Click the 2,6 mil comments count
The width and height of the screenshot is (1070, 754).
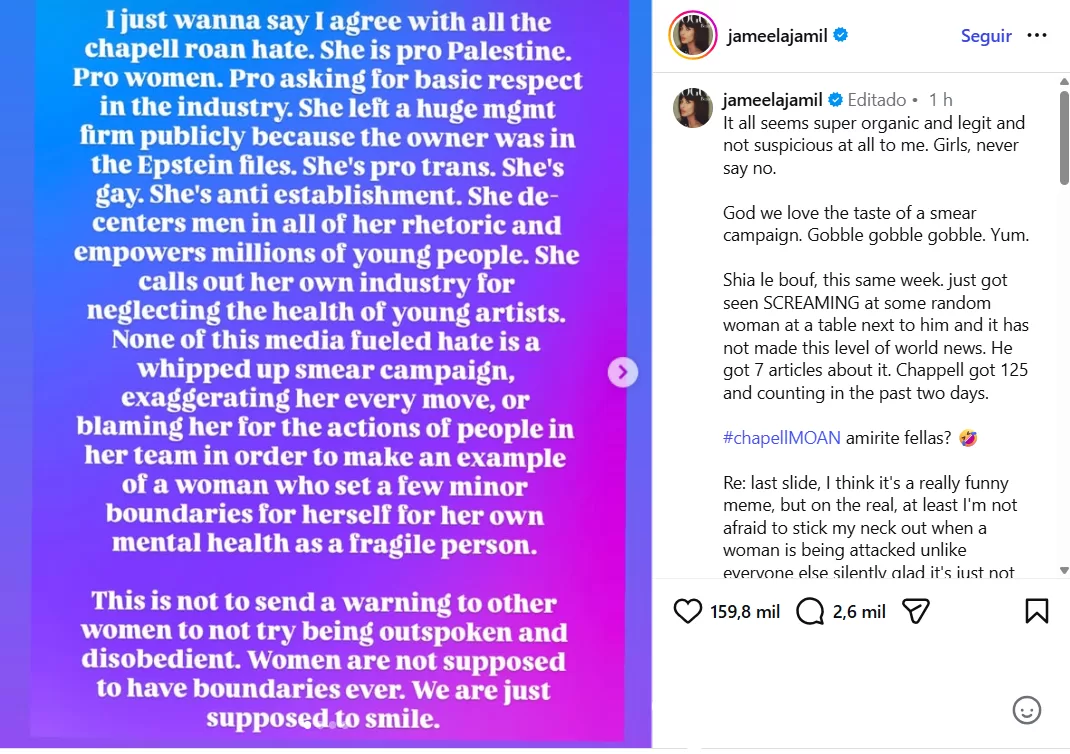pyautogui.click(x=859, y=611)
